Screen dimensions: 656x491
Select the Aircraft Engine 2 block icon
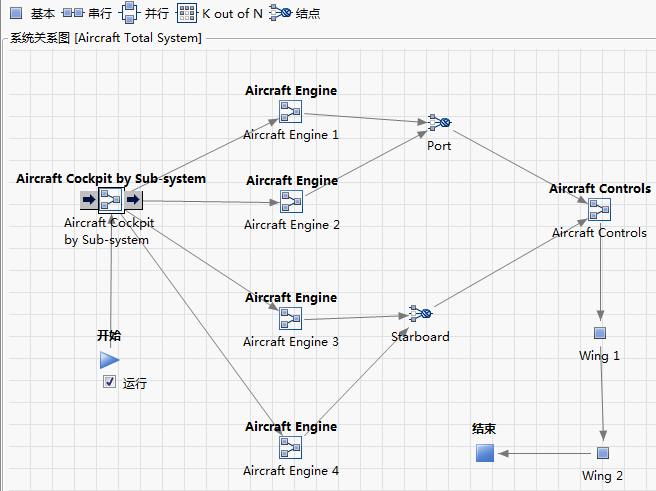(x=291, y=201)
